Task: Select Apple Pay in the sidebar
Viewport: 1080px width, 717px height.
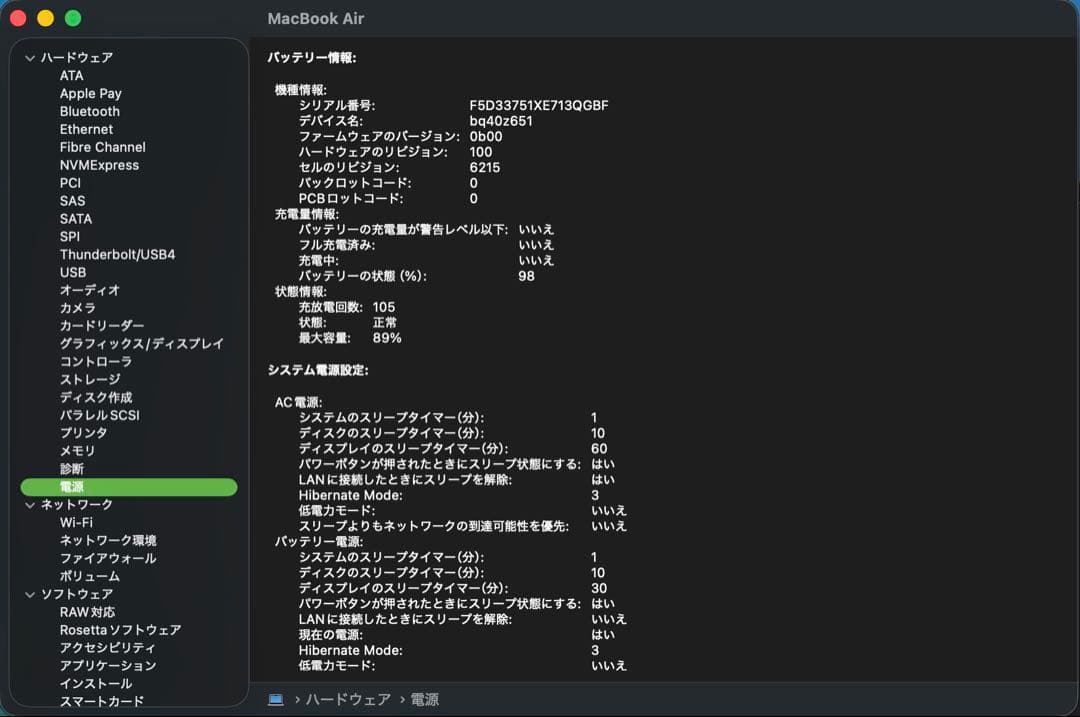Action: 90,94
